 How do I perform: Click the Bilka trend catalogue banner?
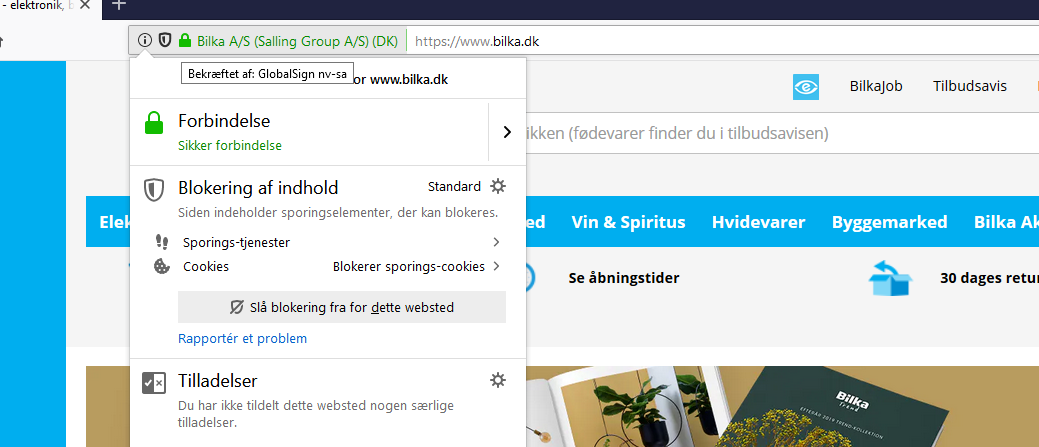pyautogui.click(x=782, y=406)
